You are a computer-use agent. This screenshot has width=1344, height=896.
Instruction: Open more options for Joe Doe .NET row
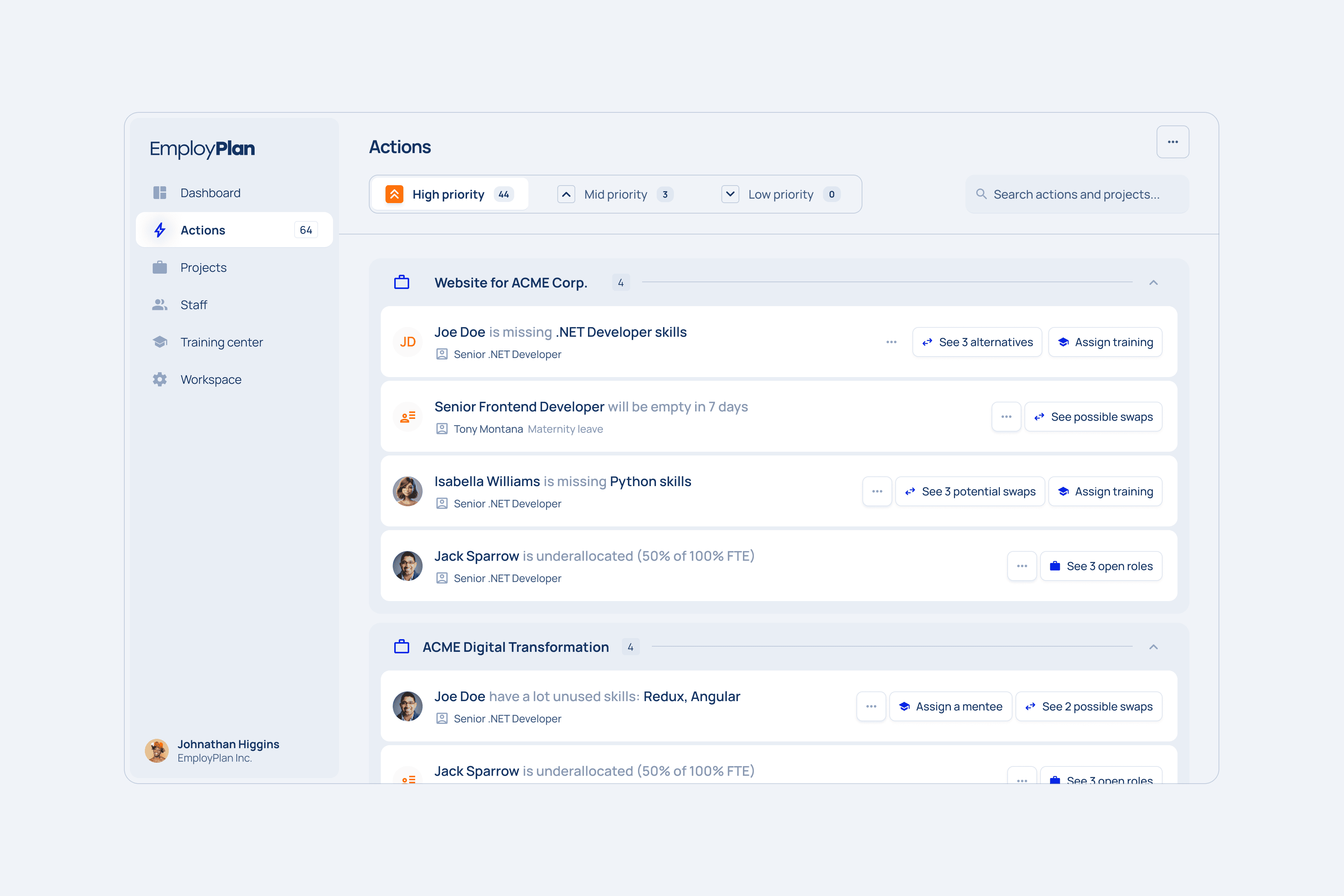pyautogui.click(x=891, y=342)
